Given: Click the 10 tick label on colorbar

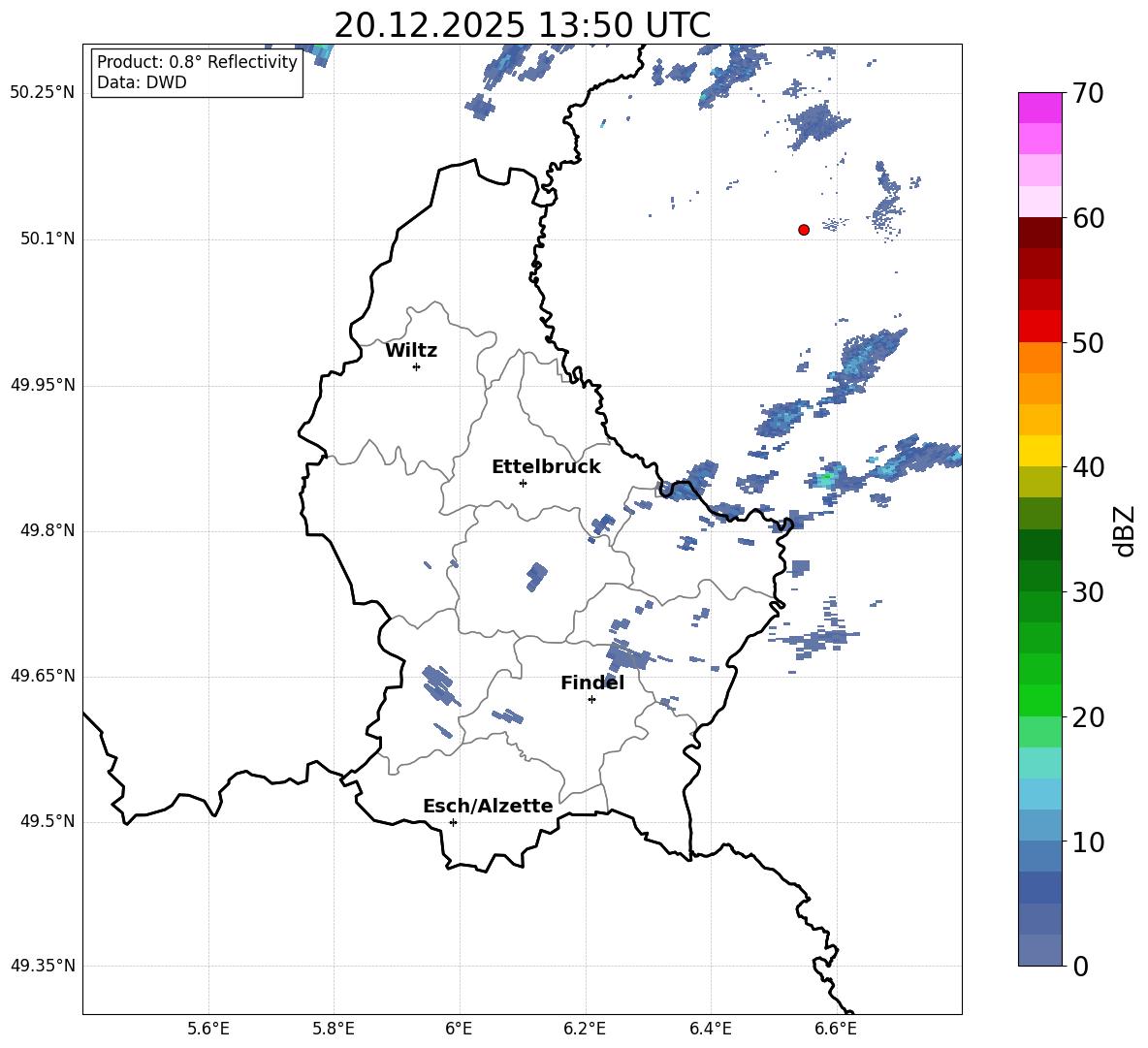Looking at the screenshot, I should [x=1088, y=842].
